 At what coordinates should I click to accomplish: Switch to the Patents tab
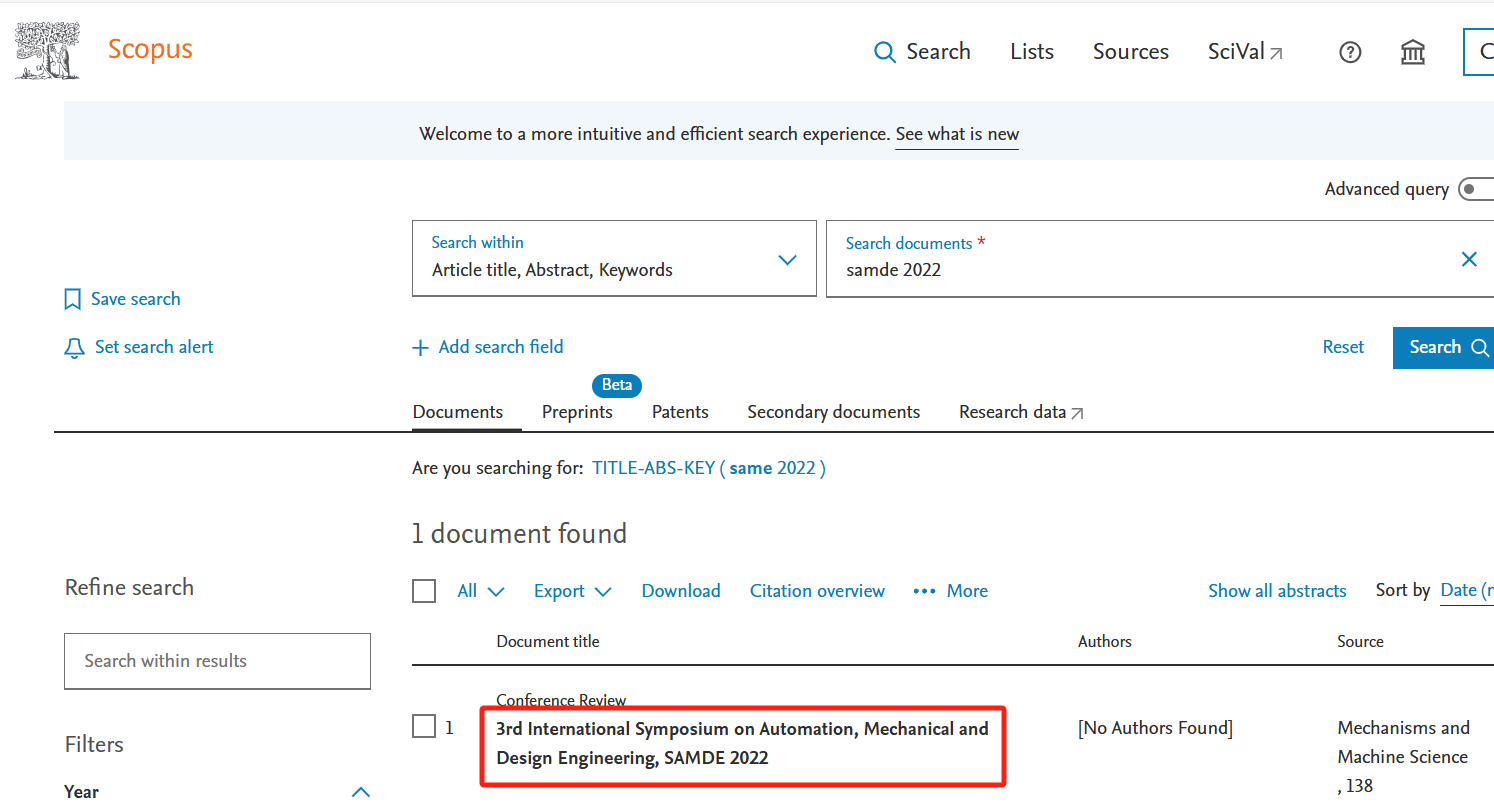680,412
